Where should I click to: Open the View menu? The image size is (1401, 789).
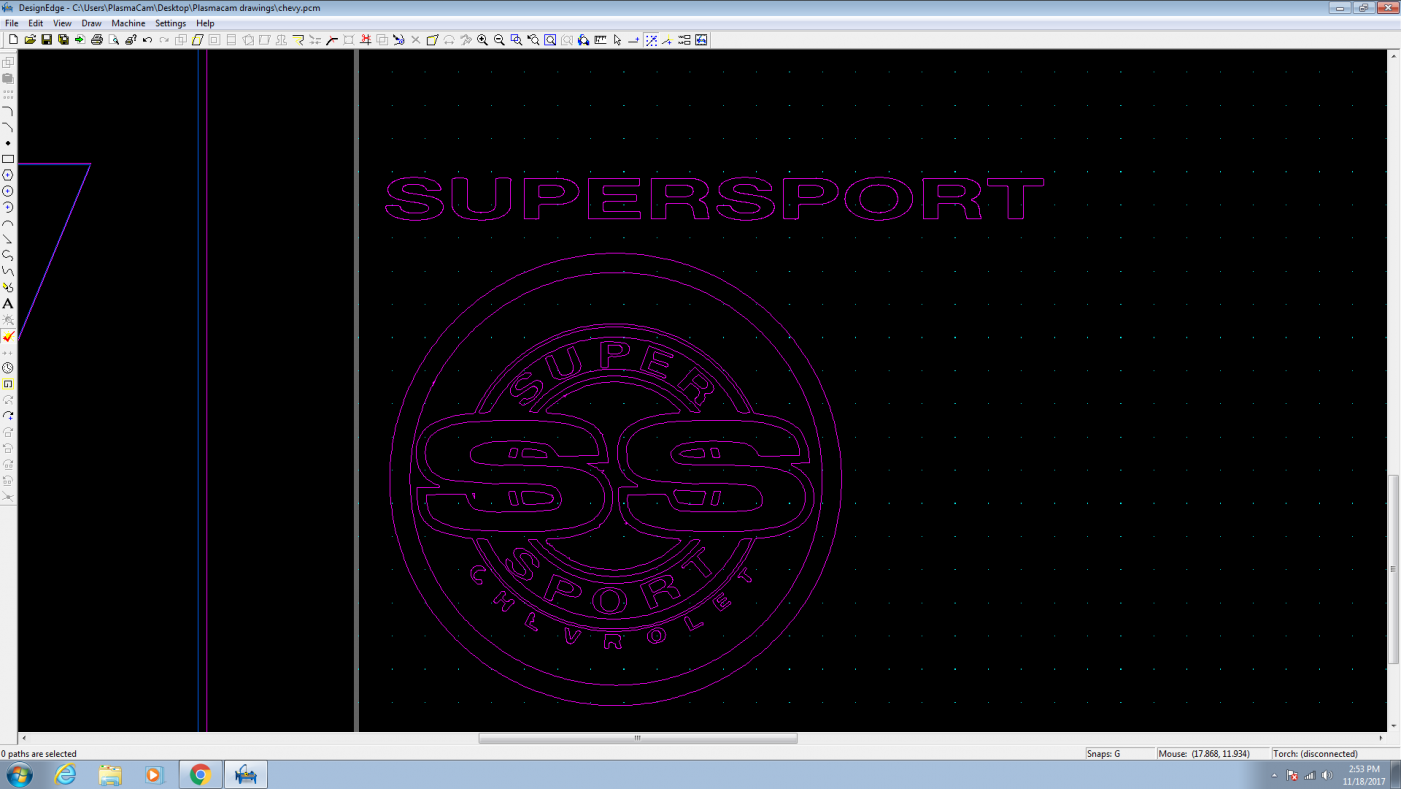point(62,23)
